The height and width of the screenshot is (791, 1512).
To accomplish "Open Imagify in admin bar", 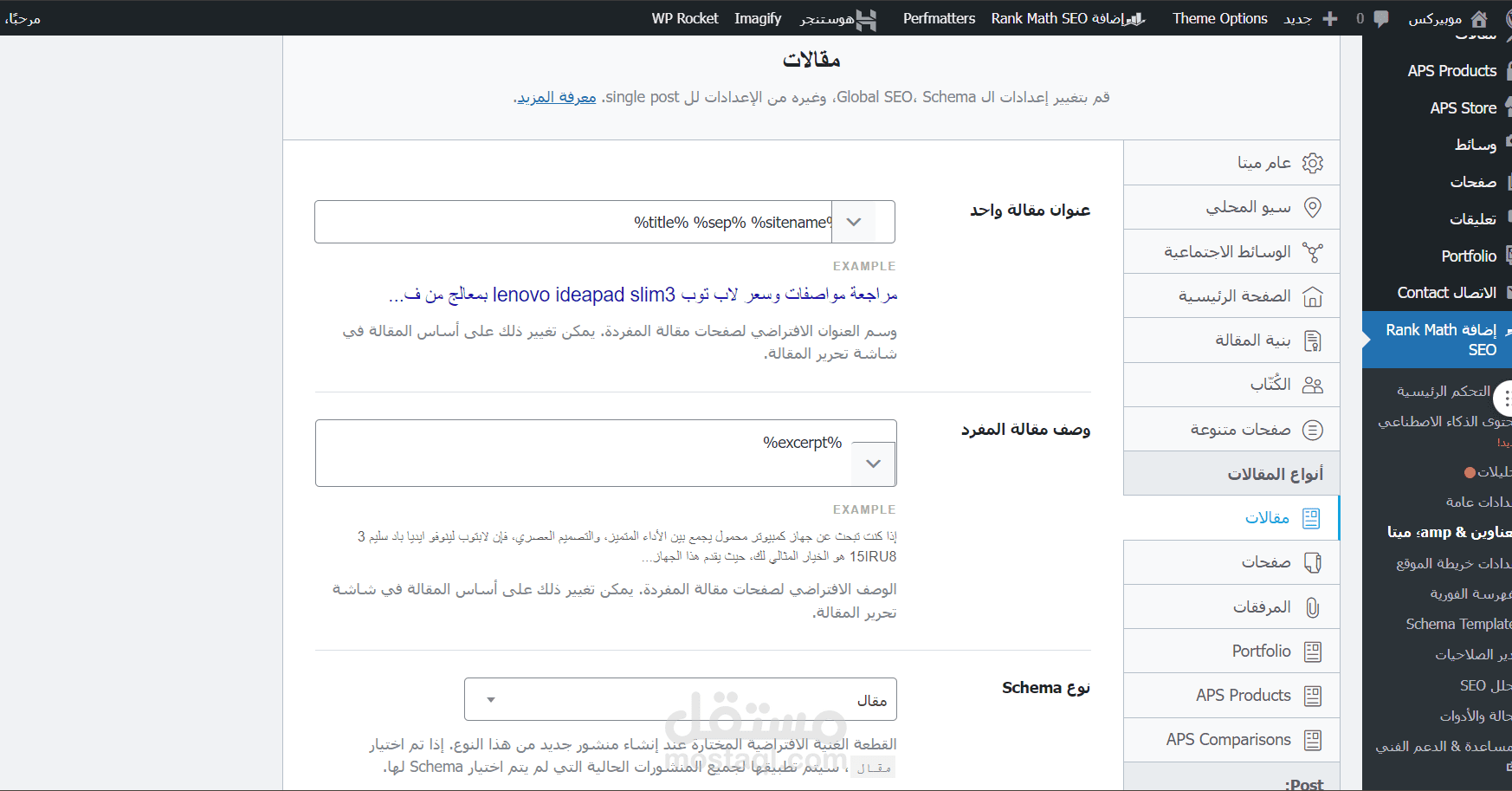I will (758, 18).
